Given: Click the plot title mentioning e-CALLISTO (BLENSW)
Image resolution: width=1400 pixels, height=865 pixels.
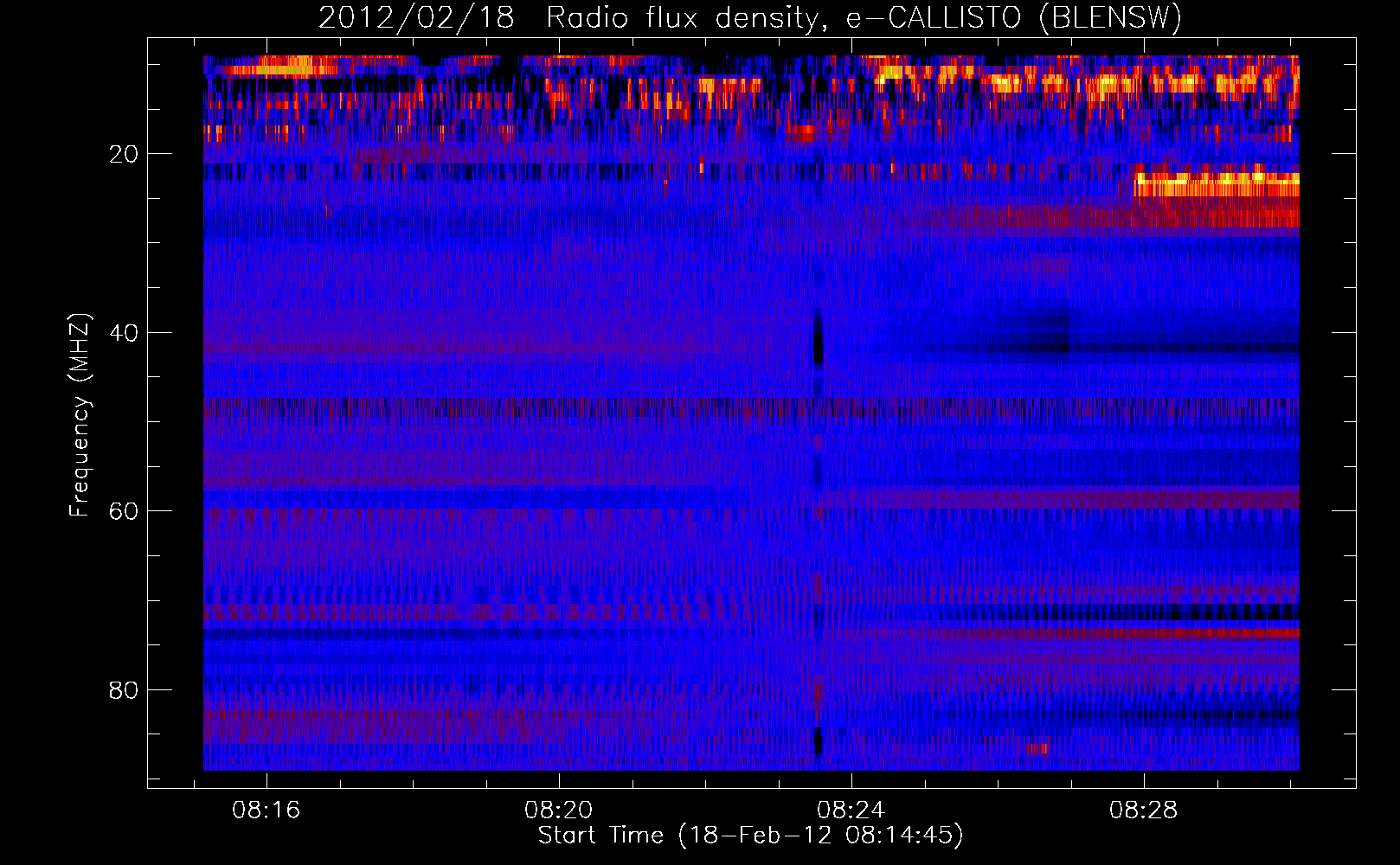Looking at the screenshot, I should [750, 17].
